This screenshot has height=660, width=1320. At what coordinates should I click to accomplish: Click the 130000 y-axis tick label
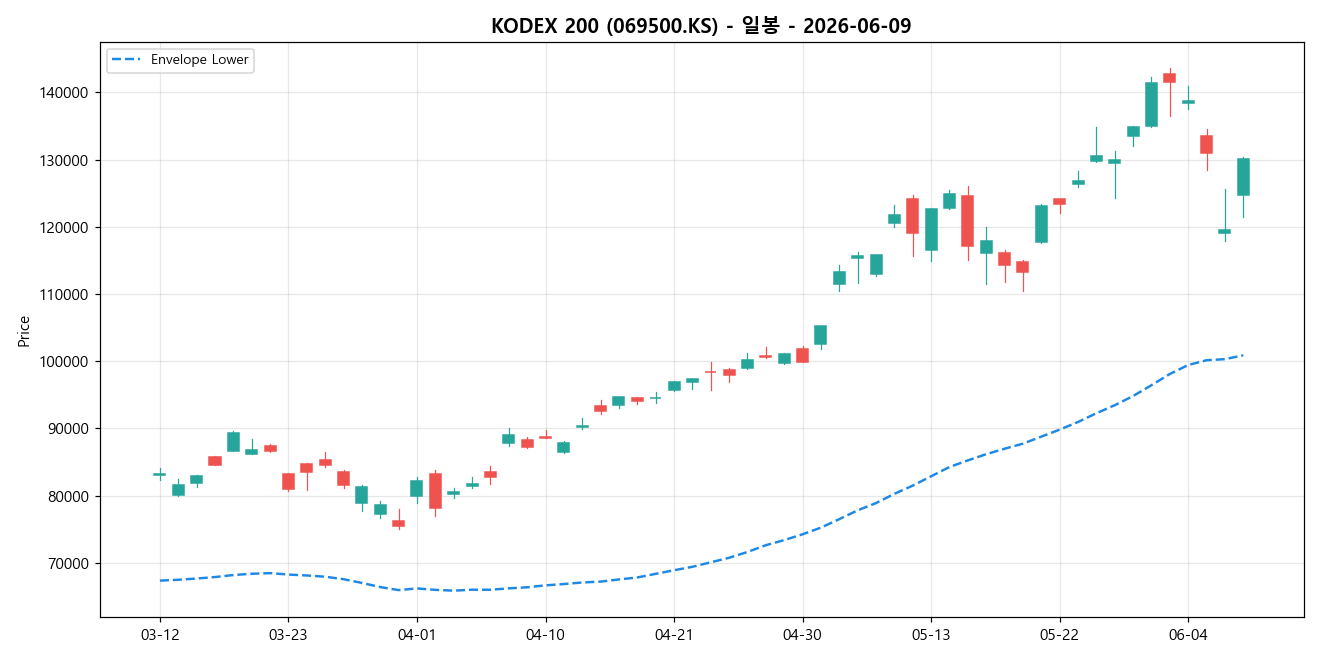(66, 160)
